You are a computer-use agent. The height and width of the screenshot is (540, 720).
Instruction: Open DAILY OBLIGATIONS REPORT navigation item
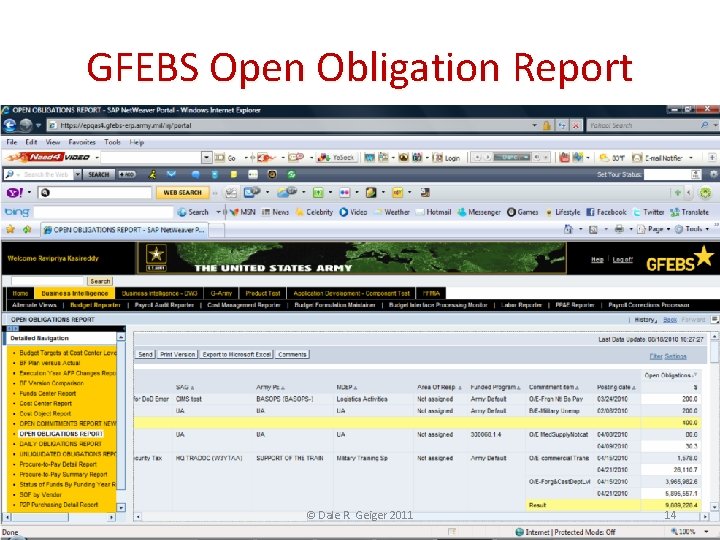[x=60, y=444]
